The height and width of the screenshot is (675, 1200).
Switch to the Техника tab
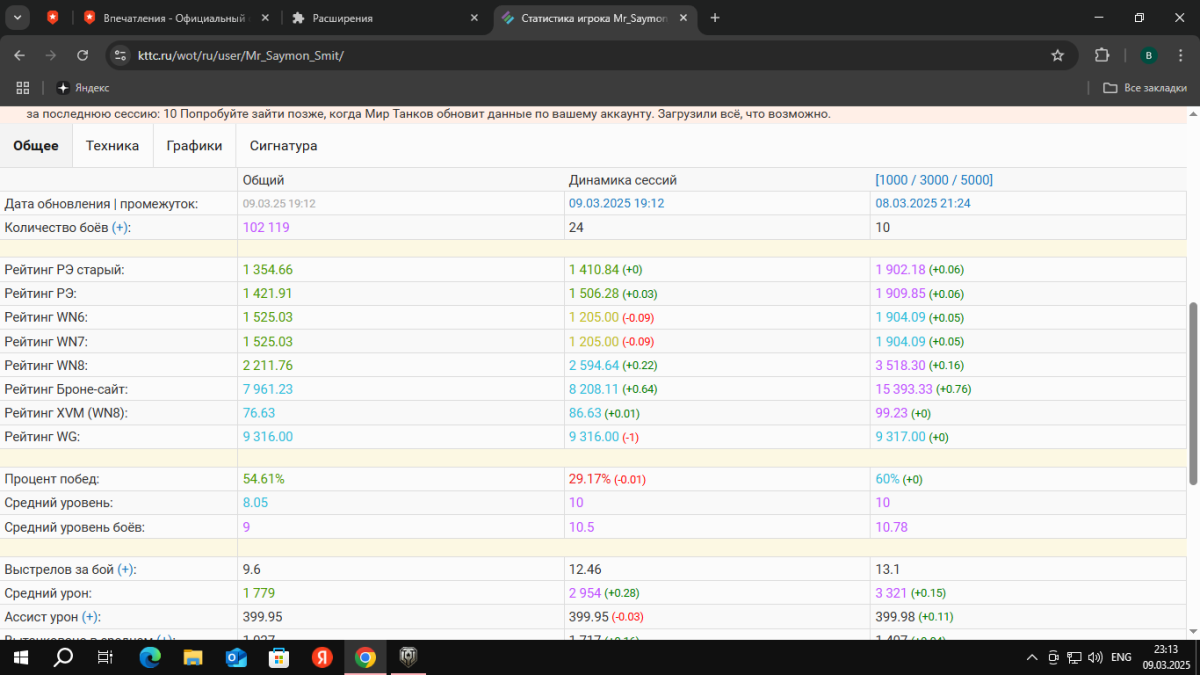click(112, 146)
